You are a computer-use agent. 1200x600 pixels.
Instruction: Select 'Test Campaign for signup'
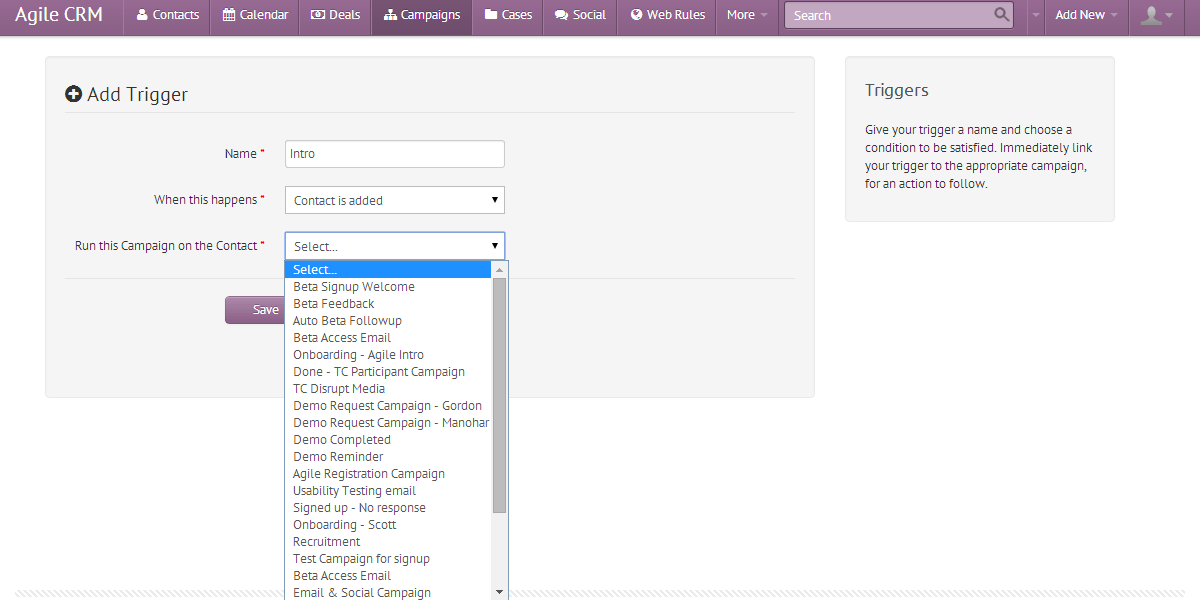(x=388, y=559)
